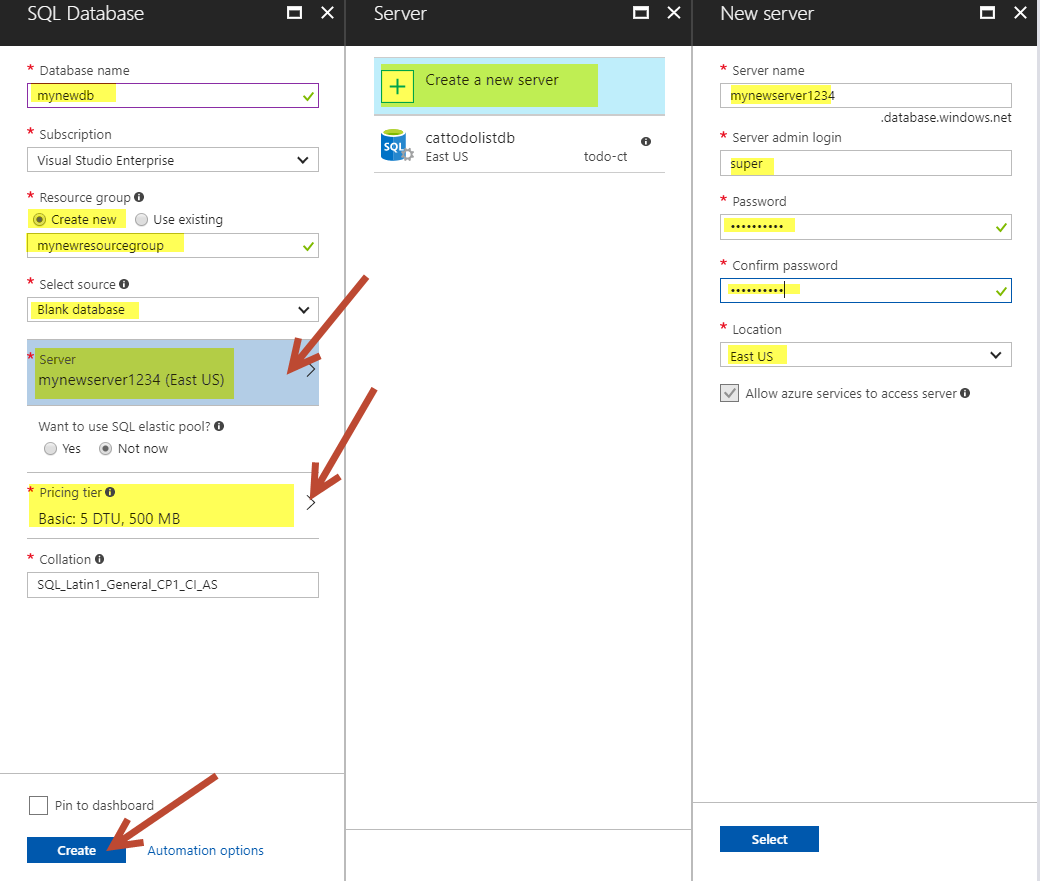This screenshot has width=1040, height=881.
Task: Click the mynewserver1234 (East US) text
Action: tap(131, 380)
